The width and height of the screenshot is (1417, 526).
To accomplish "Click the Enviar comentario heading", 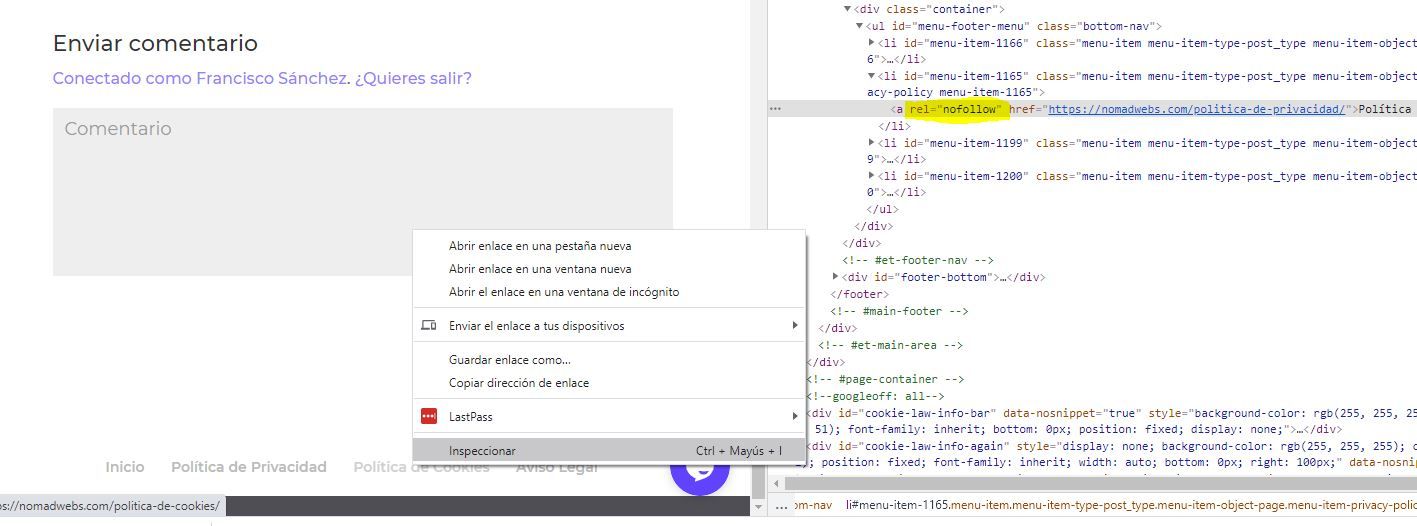I will (155, 43).
